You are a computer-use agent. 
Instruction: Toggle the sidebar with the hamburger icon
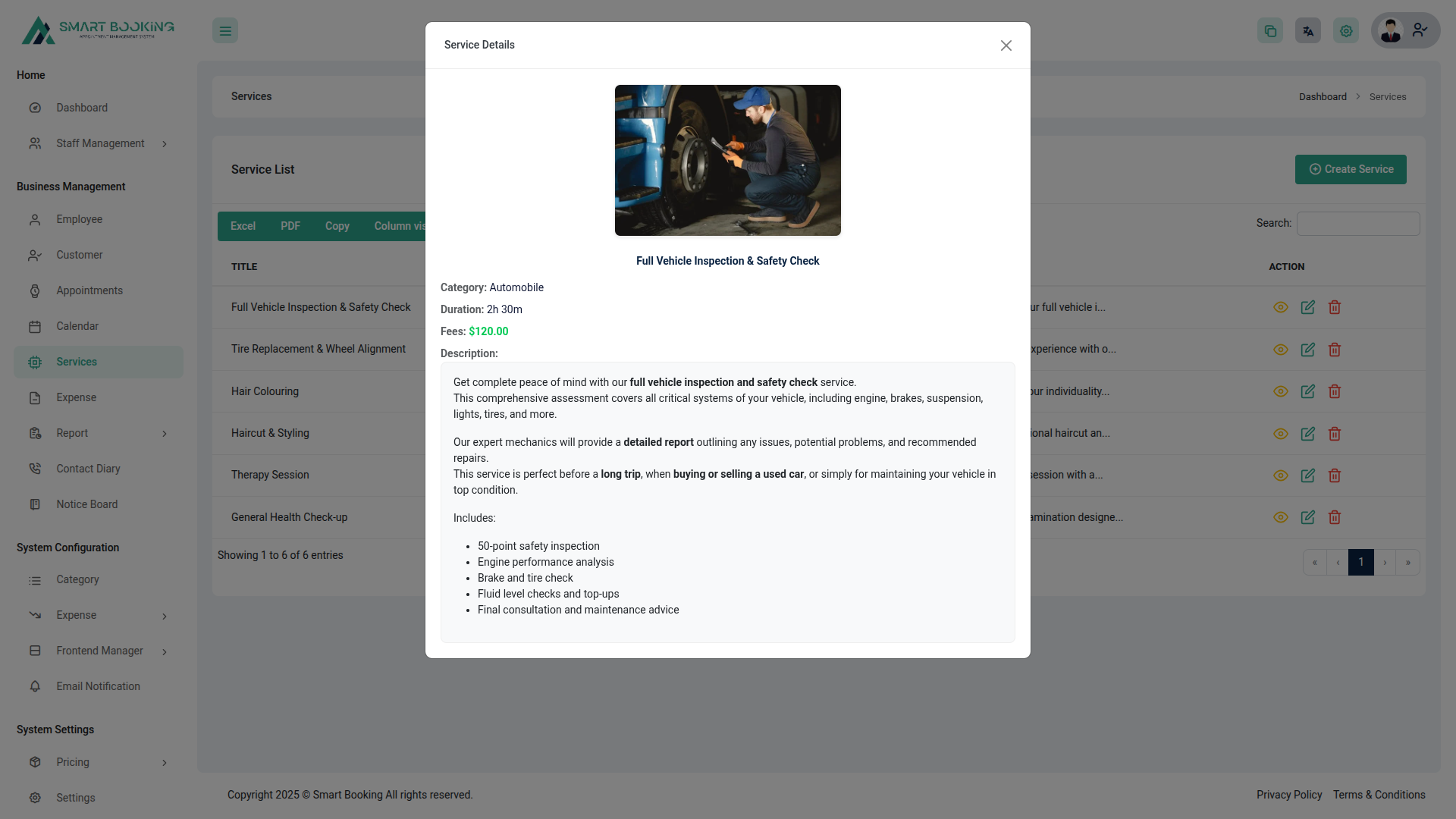(x=224, y=30)
